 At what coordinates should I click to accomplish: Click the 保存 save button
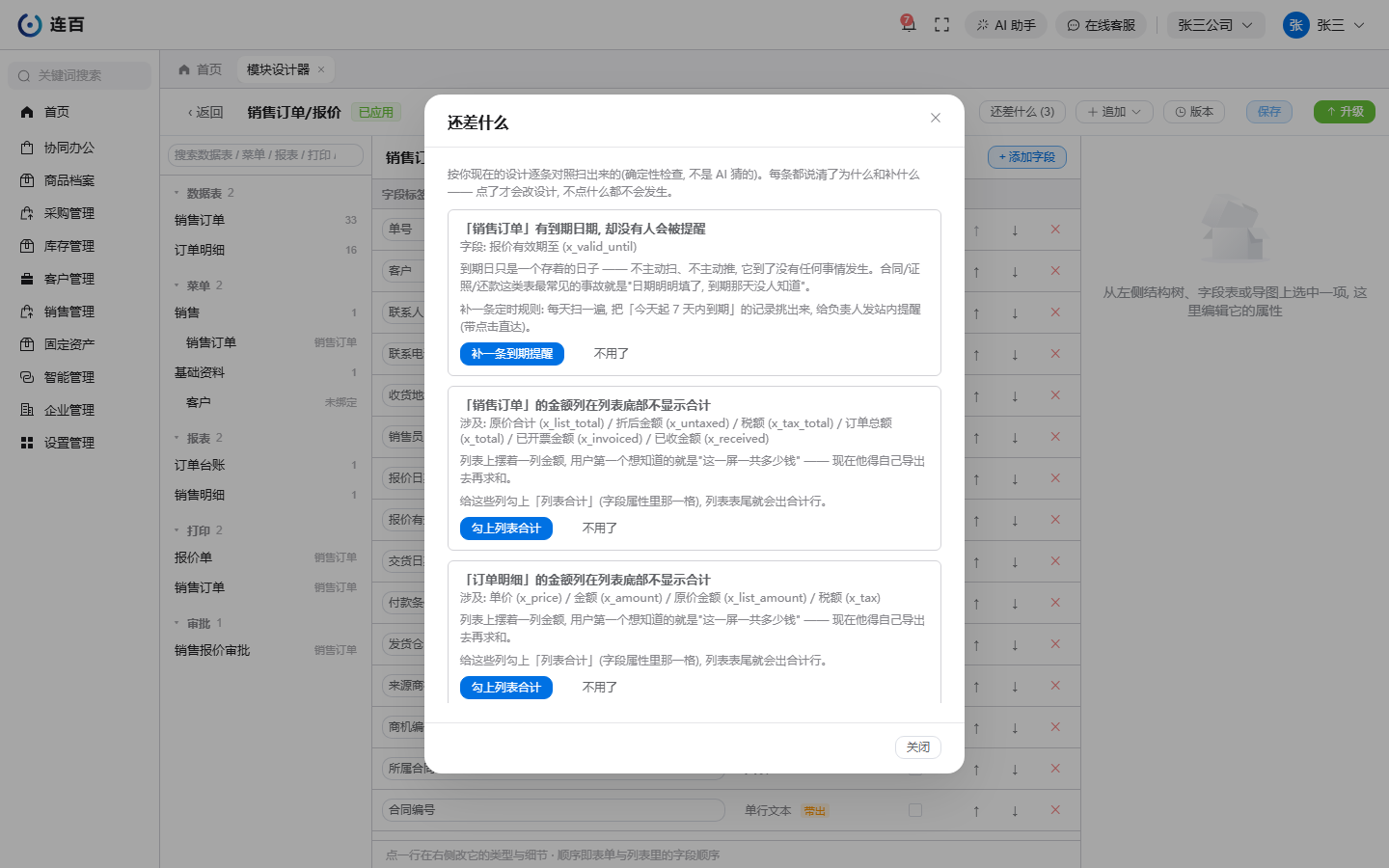point(1269,112)
